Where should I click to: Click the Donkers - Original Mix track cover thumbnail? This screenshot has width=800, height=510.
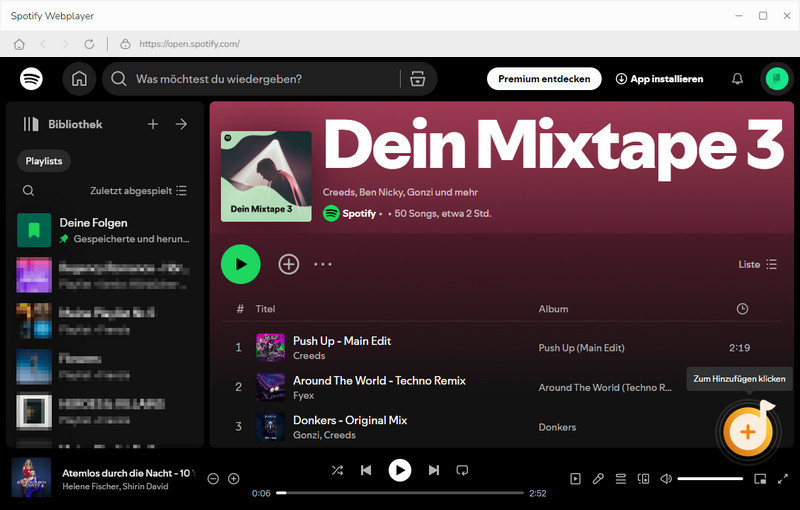[x=270, y=427]
